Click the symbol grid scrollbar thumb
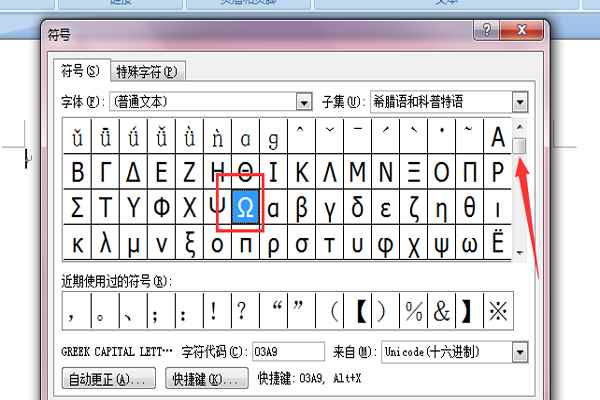This screenshot has height=400, width=600. point(519,147)
